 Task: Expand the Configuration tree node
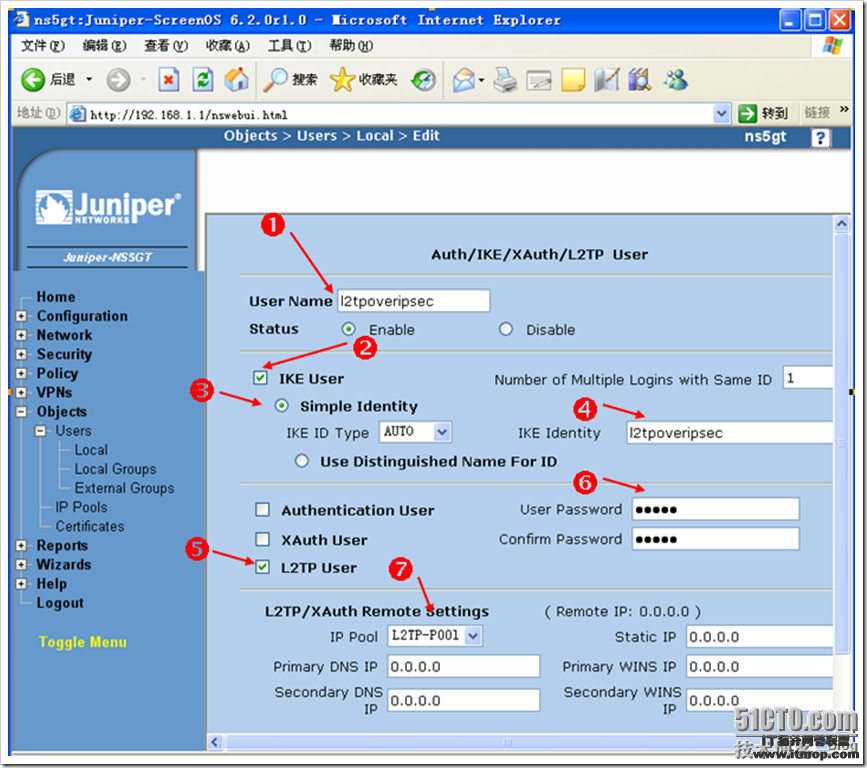point(21,316)
